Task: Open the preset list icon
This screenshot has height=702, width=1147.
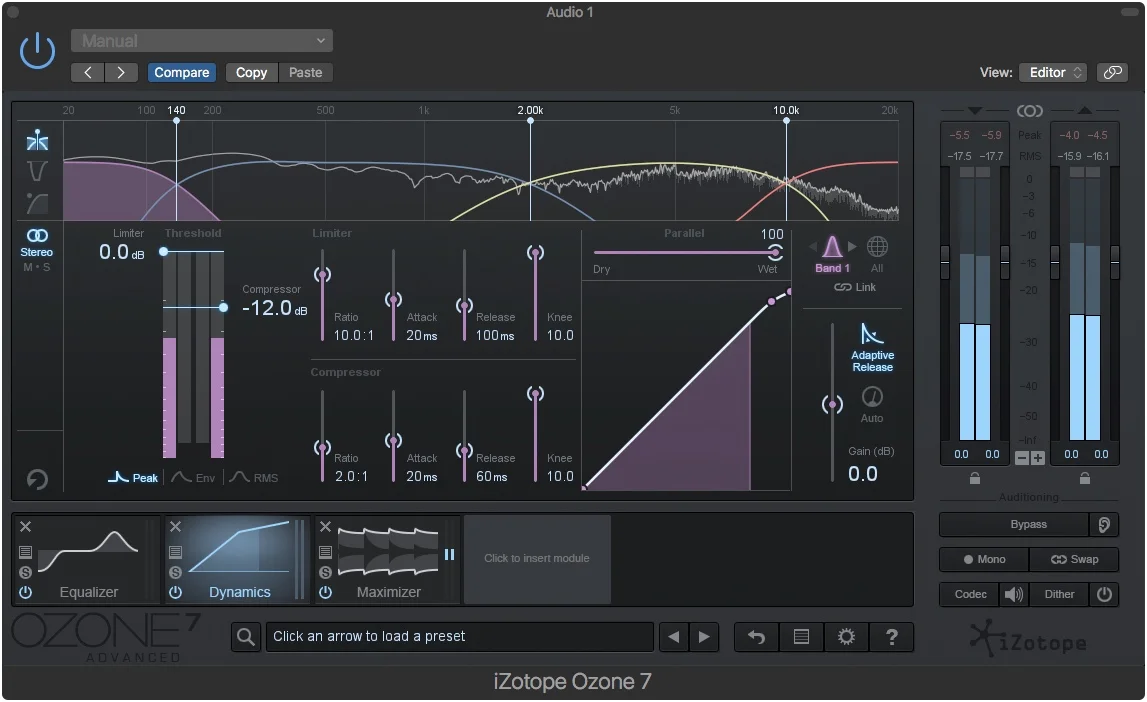Action: pyautogui.click(x=801, y=637)
